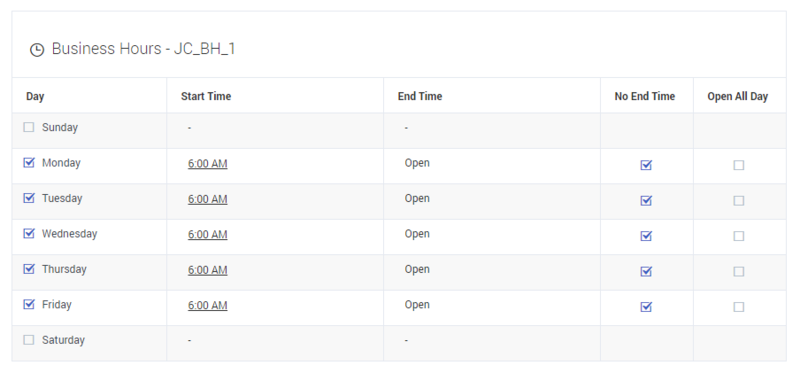The width and height of the screenshot is (800, 373).
Task: Disable No End Time for Friday
Action: click(x=646, y=307)
